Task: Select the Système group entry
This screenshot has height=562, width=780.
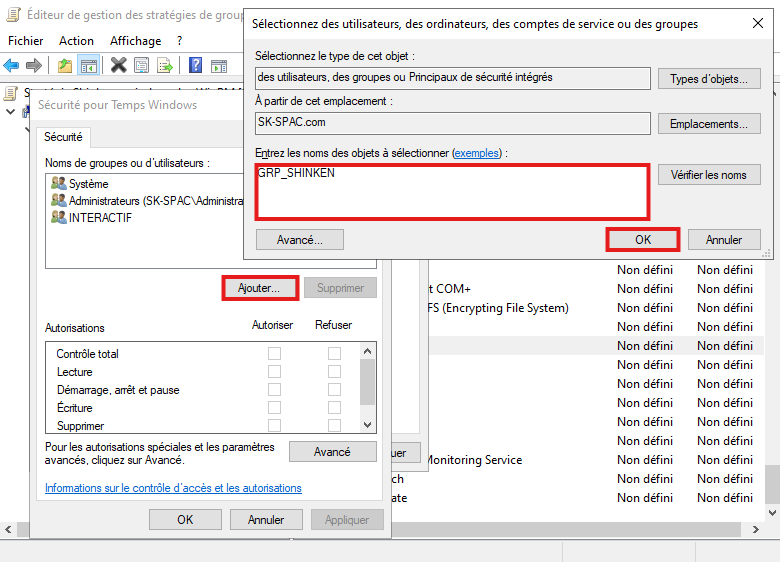Action: coord(88,184)
